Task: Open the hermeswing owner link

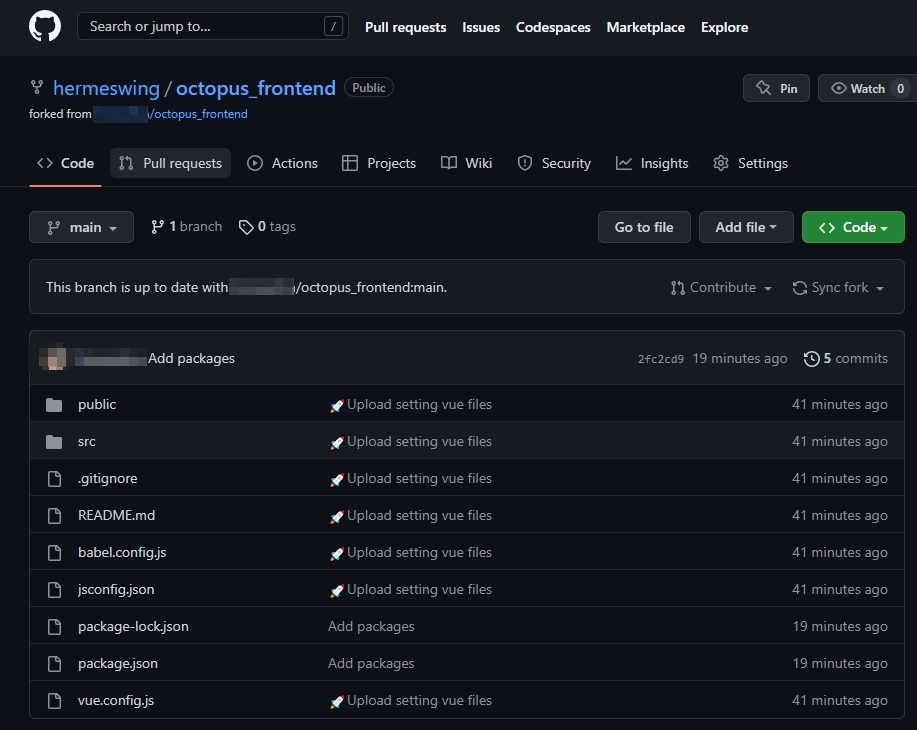Action: [x=106, y=88]
